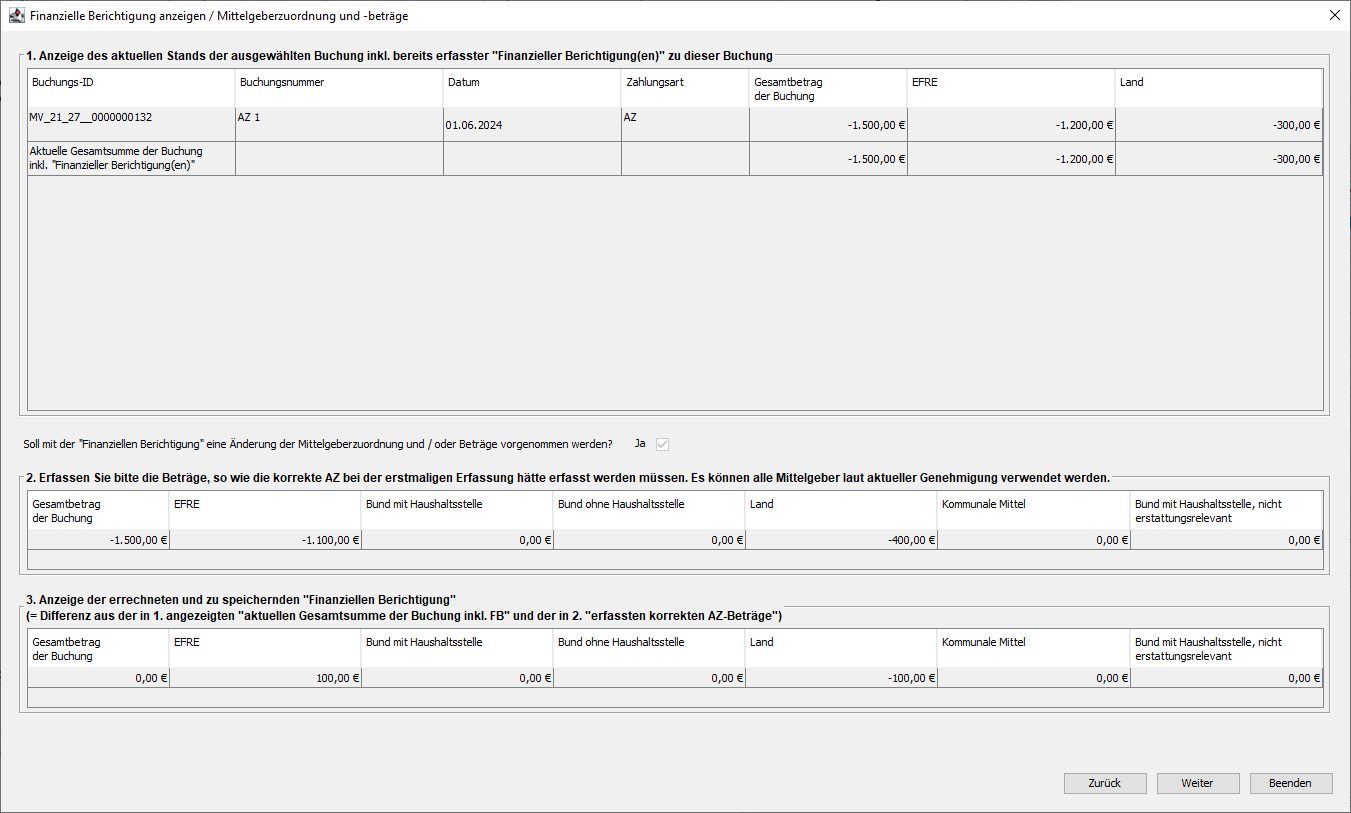Image resolution: width=1351 pixels, height=813 pixels.
Task: Select calculated Land -100,00 € in section 3
Action: (841, 678)
